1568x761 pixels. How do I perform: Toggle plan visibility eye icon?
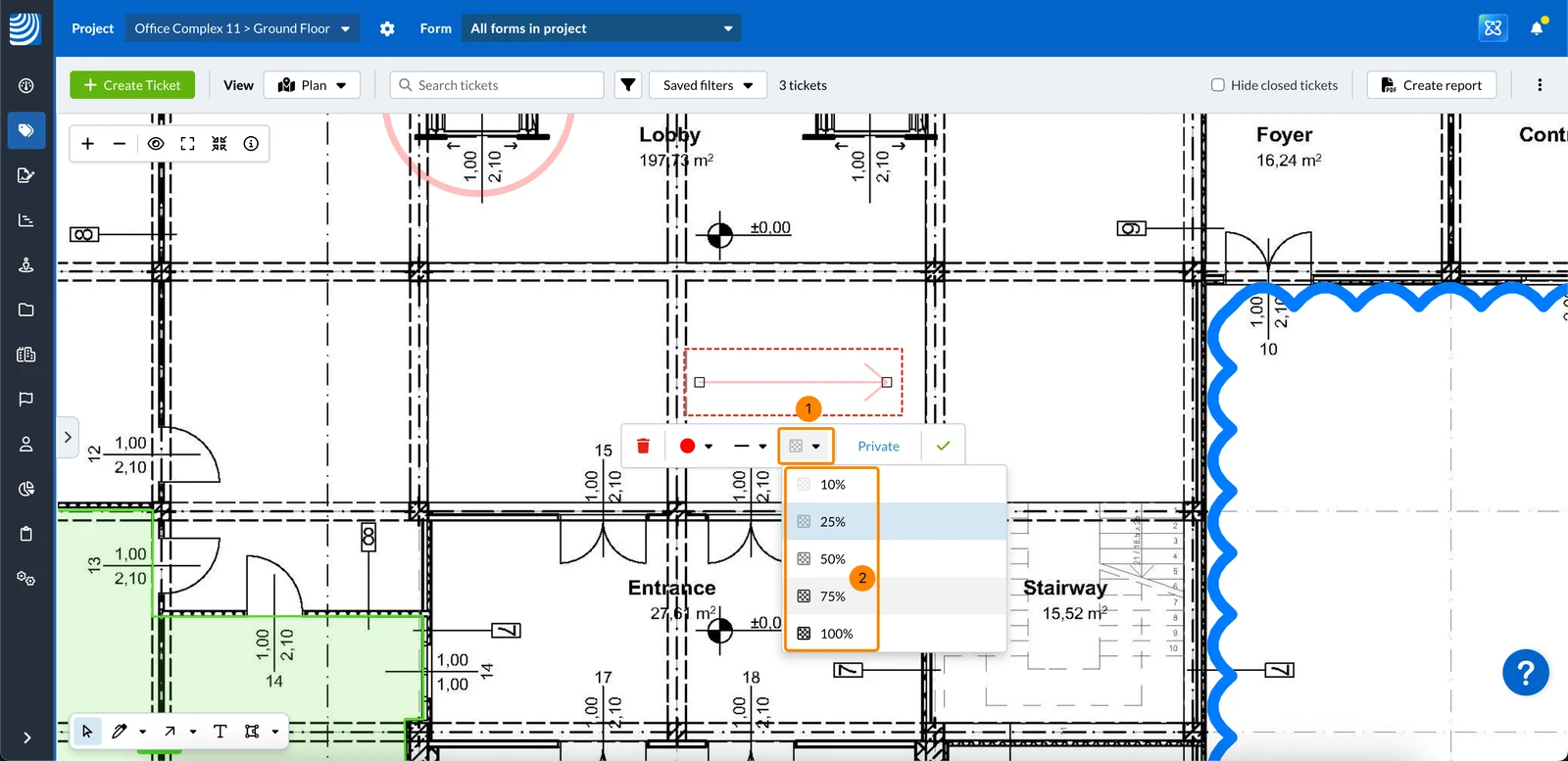(155, 144)
